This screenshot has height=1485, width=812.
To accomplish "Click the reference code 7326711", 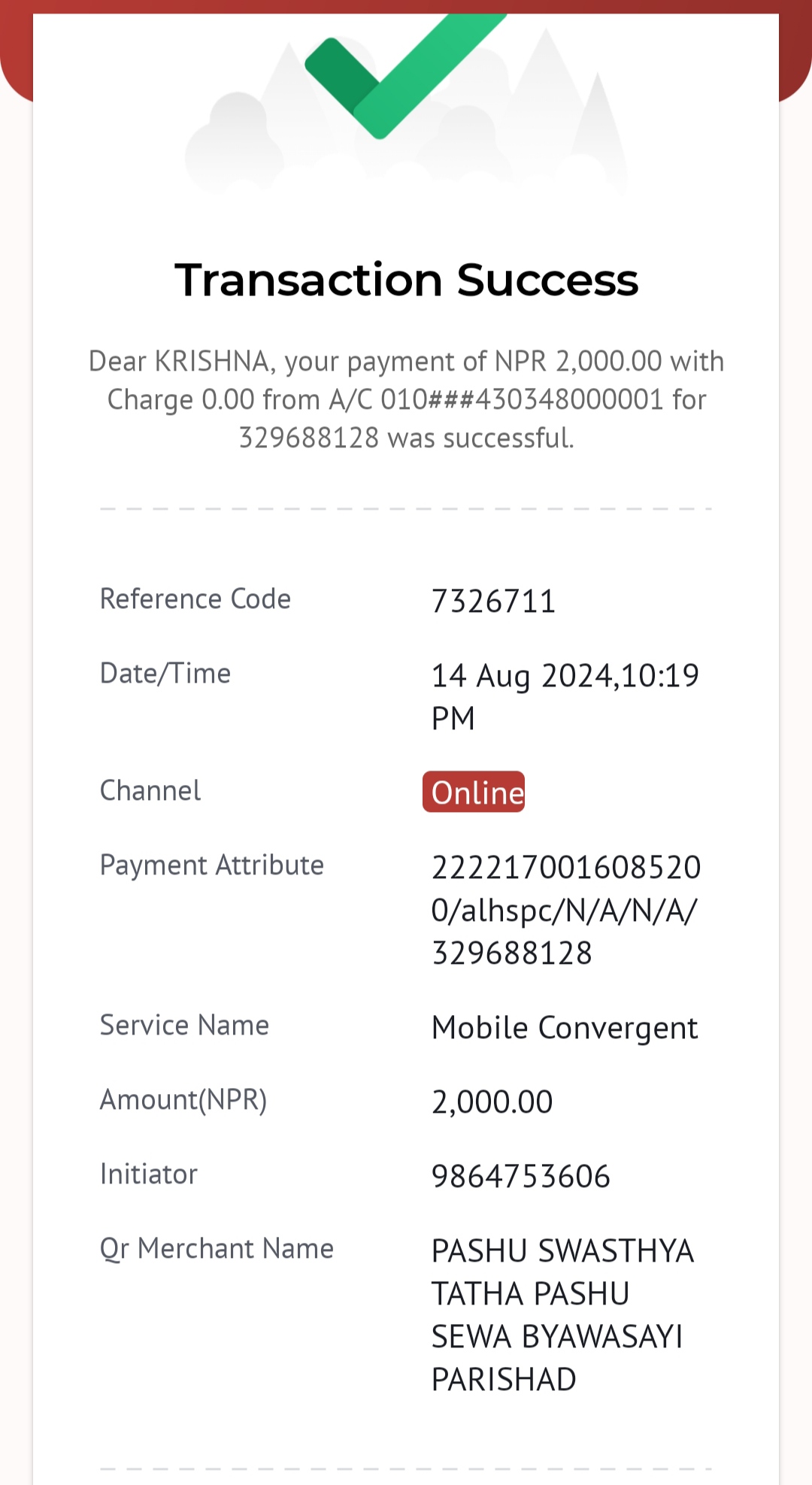I will (493, 602).
